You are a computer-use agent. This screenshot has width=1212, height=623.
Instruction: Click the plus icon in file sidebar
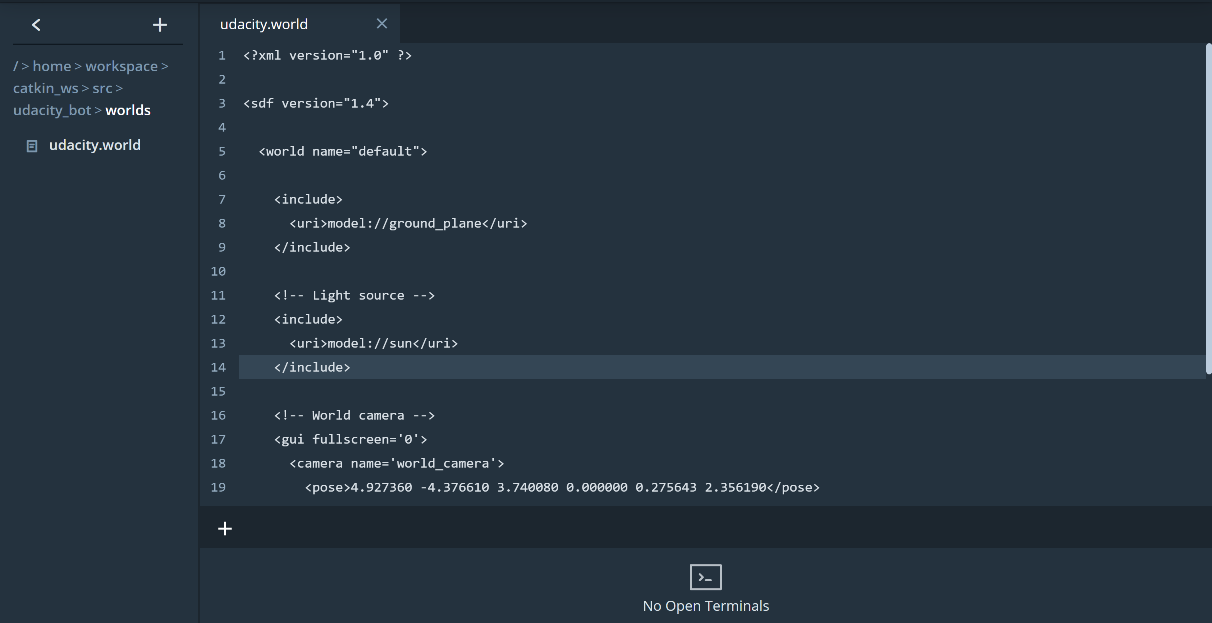coord(160,25)
